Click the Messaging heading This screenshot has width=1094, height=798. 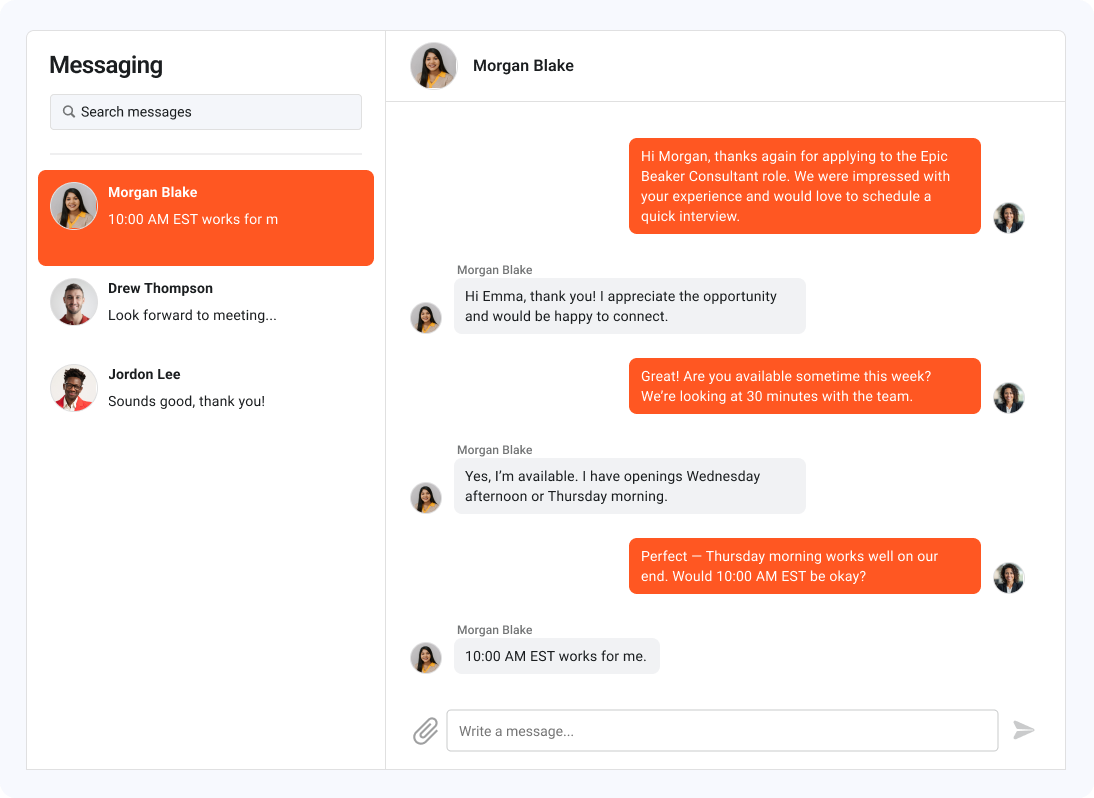point(106,64)
